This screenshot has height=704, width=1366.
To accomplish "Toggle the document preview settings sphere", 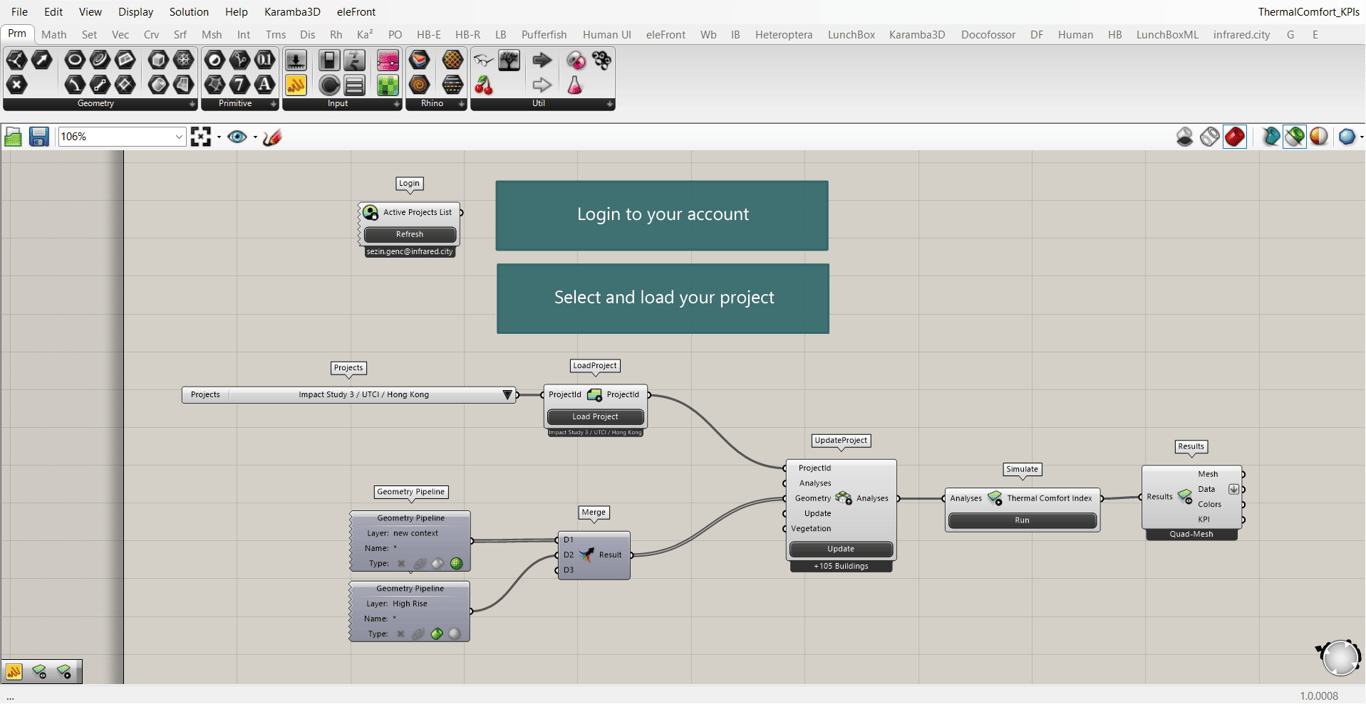I will click(x=1319, y=136).
